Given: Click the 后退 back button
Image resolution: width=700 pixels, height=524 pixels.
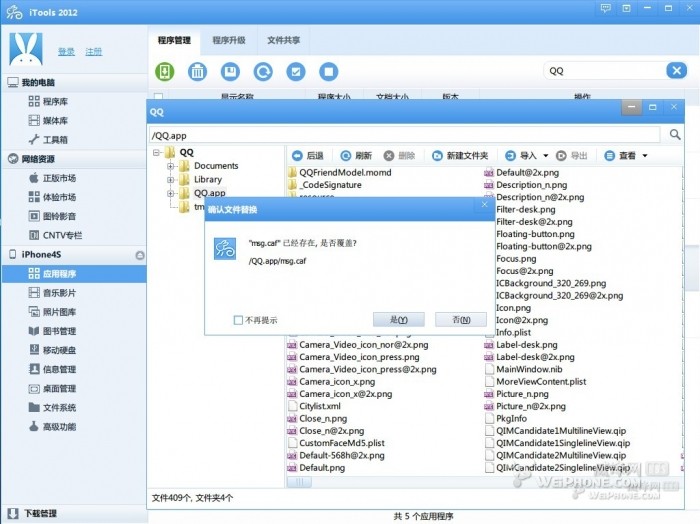Looking at the screenshot, I should coord(308,155).
